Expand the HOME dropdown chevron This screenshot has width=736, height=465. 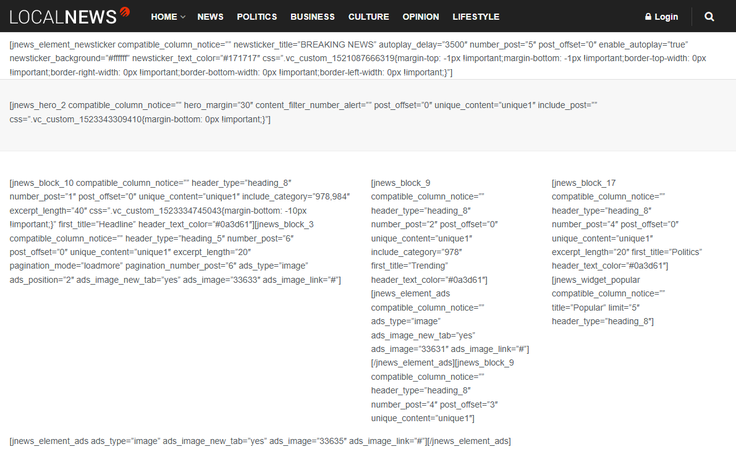click(x=182, y=17)
